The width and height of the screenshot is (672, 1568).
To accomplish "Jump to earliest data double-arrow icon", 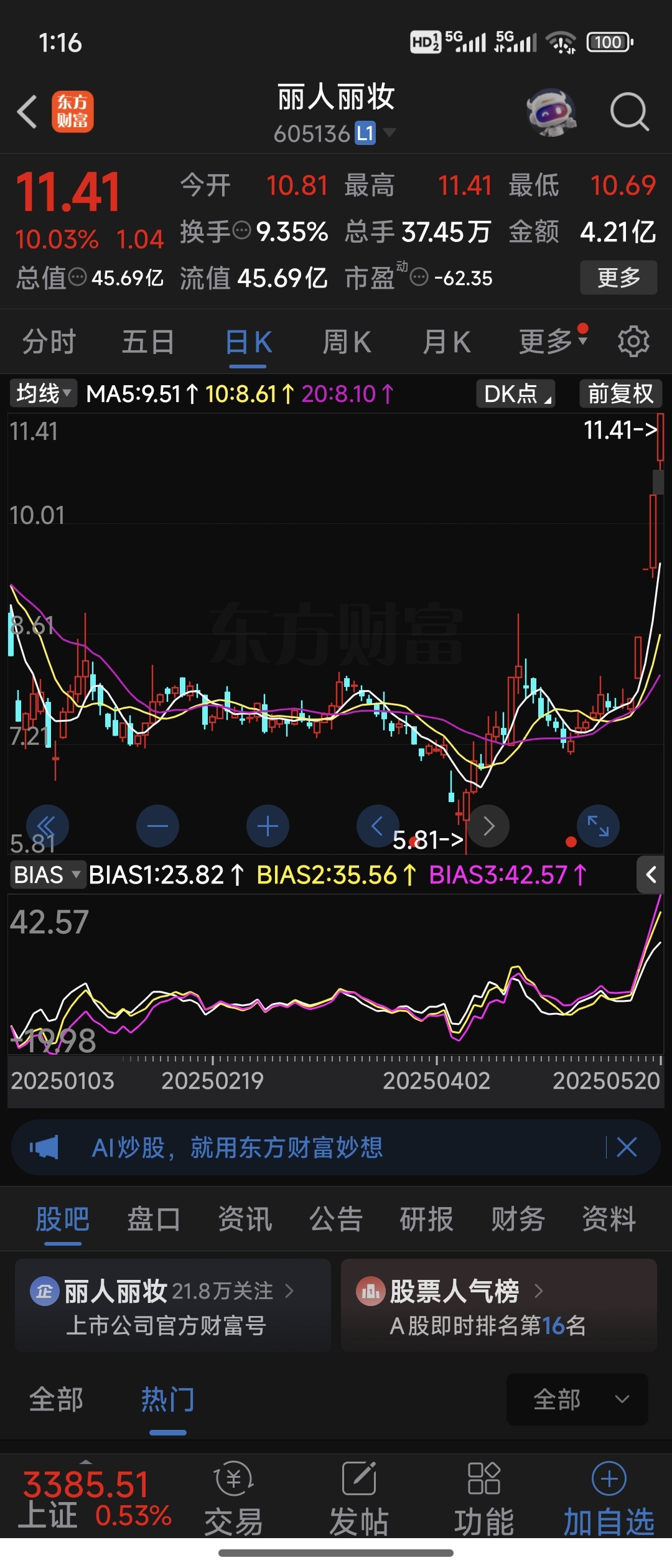I will (x=47, y=826).
